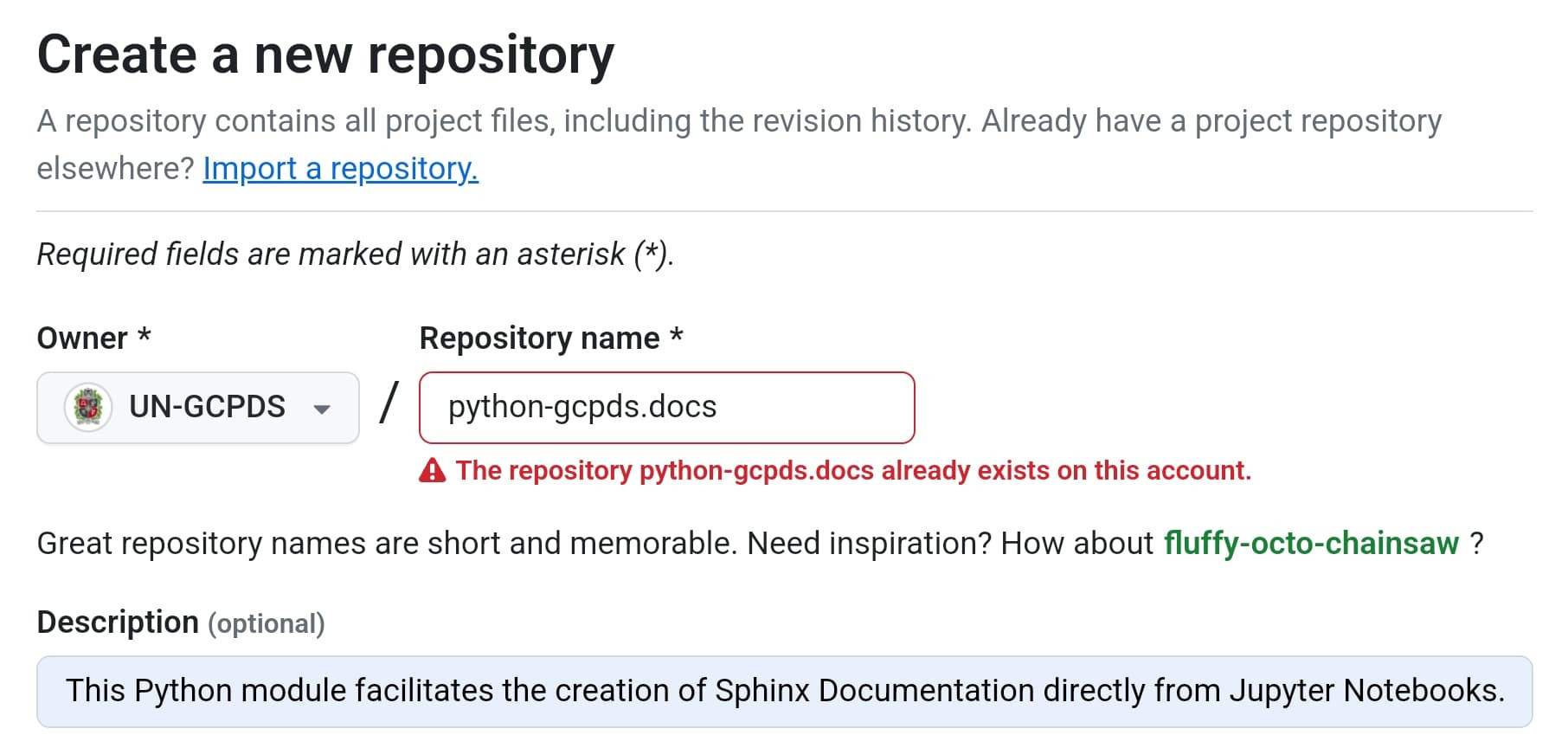Click the repository already exists error message
The width and height of the screenshot is (1568, 748).
coord(853,470)
